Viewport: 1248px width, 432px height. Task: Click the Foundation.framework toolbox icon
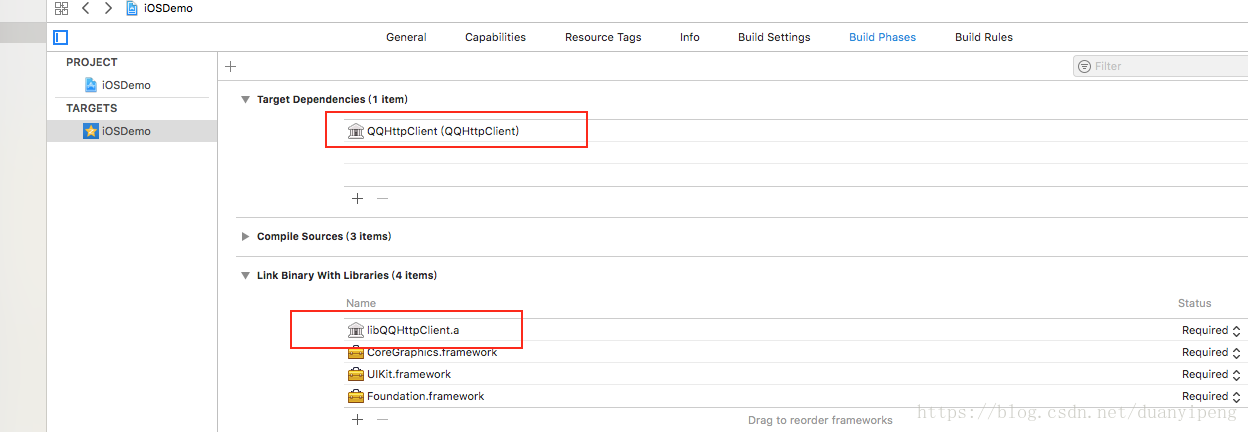(x=356, y=396)
